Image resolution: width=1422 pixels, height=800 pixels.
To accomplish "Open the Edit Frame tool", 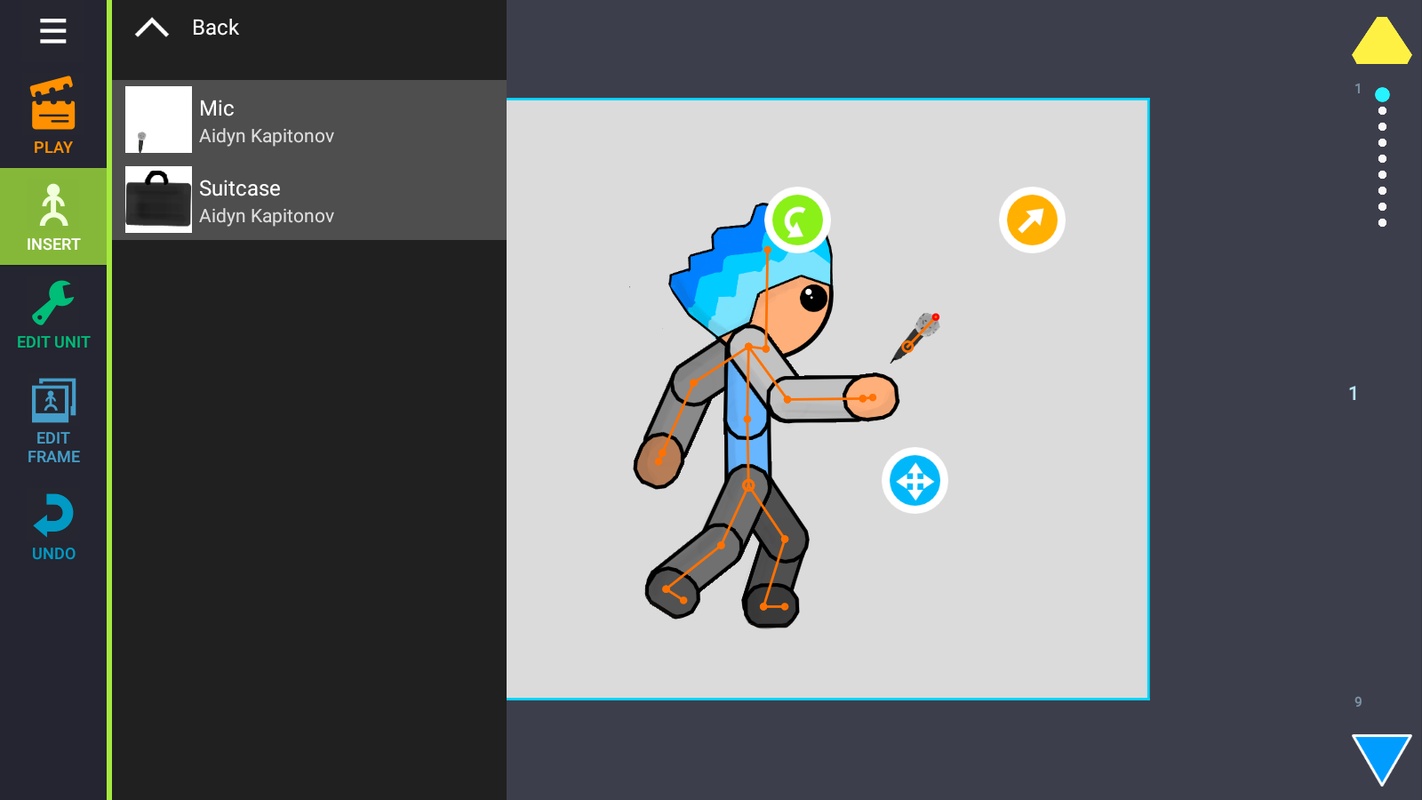I will click(x=53, y=420).
